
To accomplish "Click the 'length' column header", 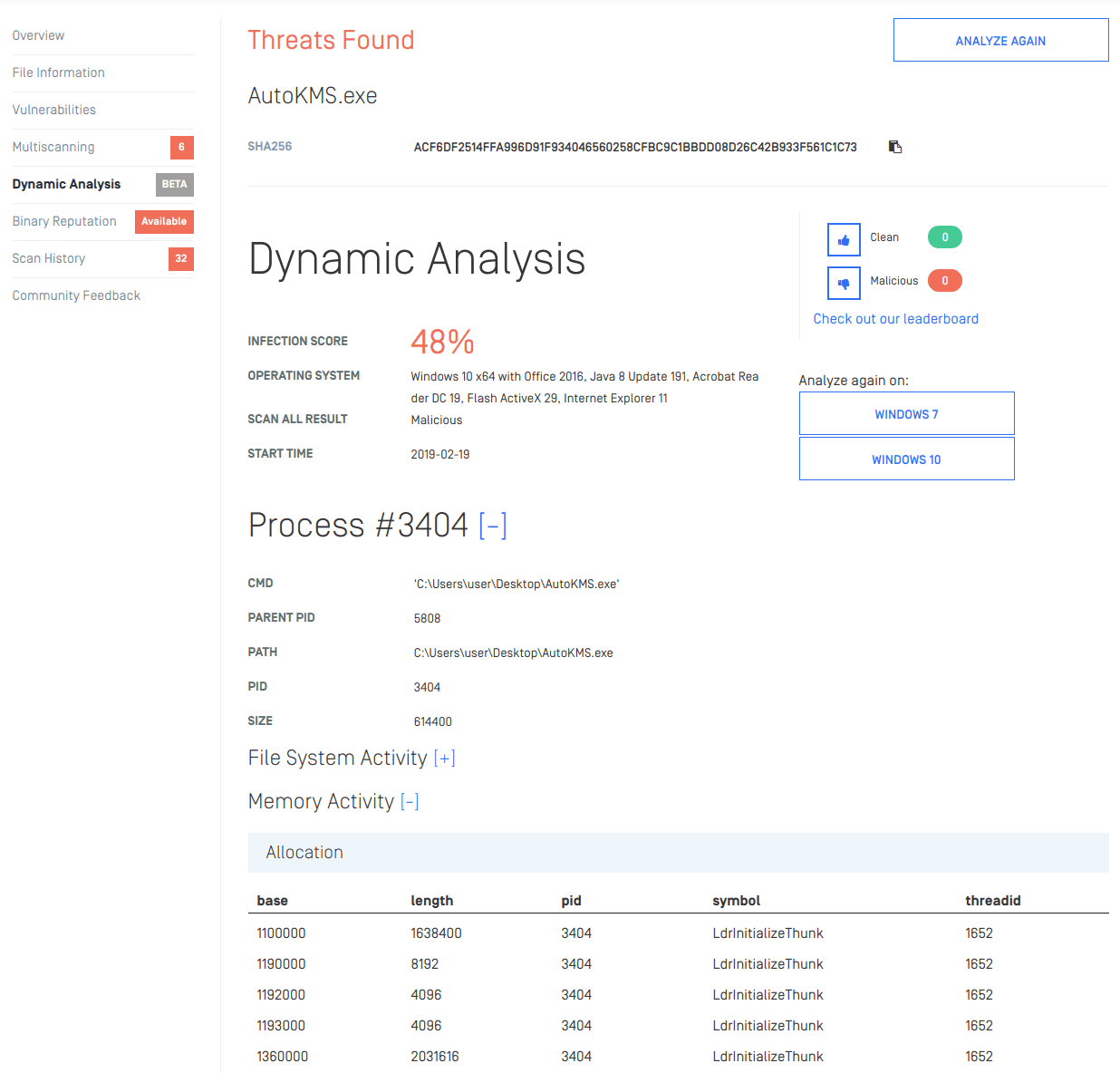I will tap(431, 901).
